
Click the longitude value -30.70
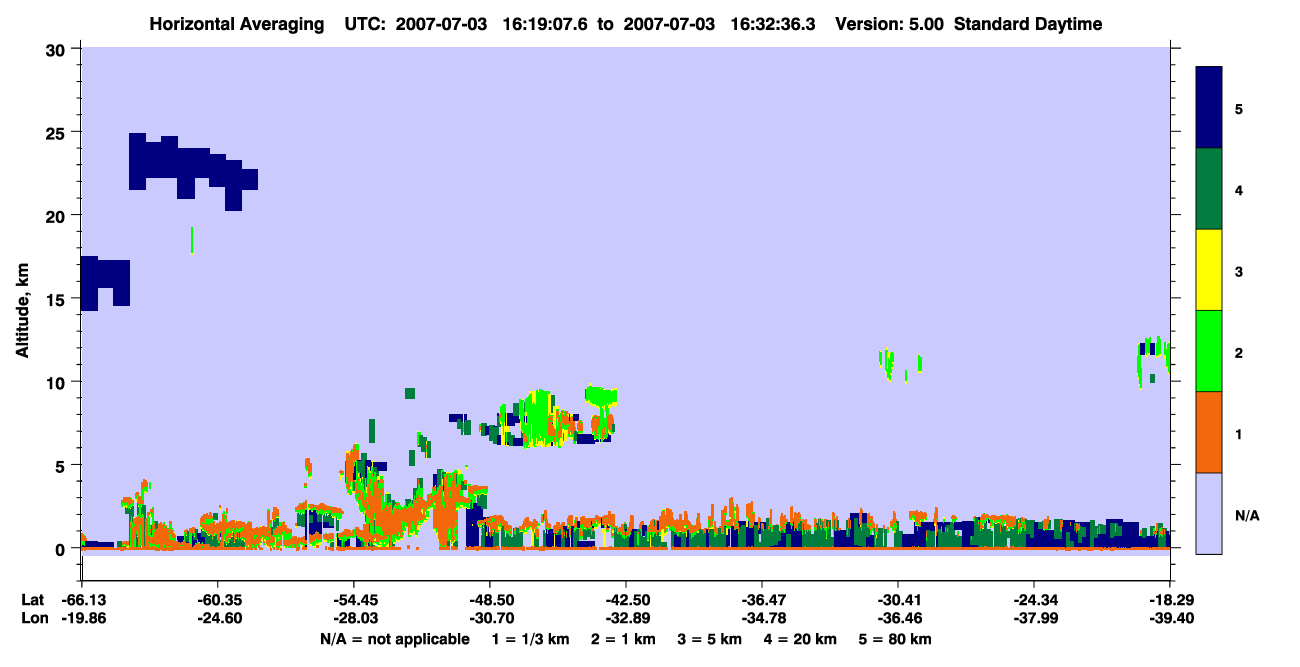pyautogui.click(x=490, y=618)
